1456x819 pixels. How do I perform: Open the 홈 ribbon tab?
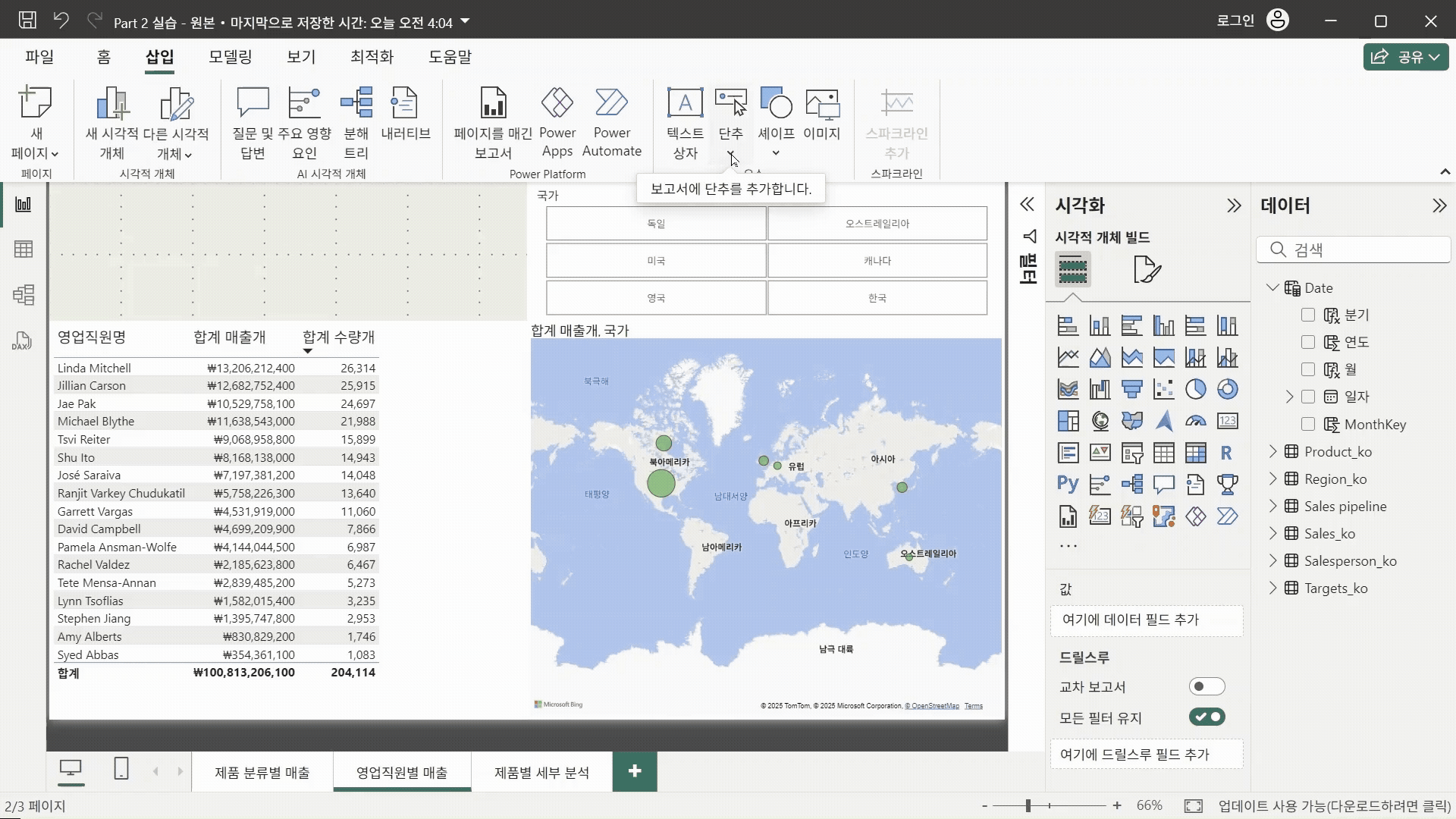[104, 57]
